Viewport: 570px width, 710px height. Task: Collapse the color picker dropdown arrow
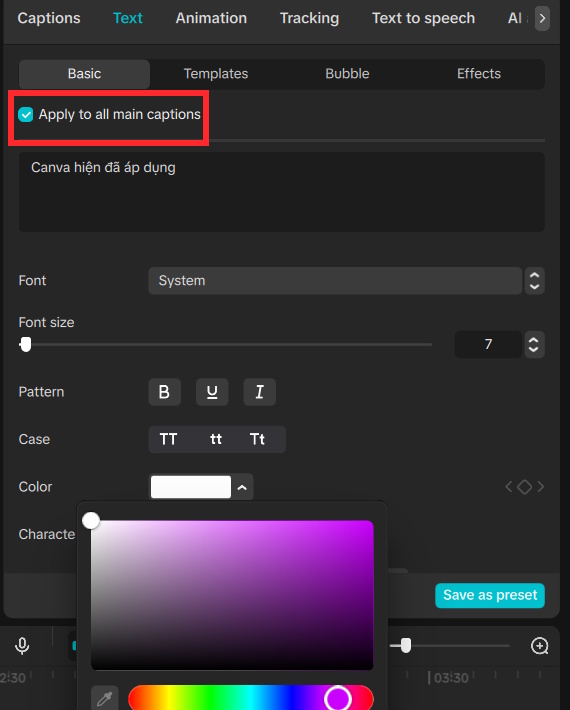[x=242, y=487]
